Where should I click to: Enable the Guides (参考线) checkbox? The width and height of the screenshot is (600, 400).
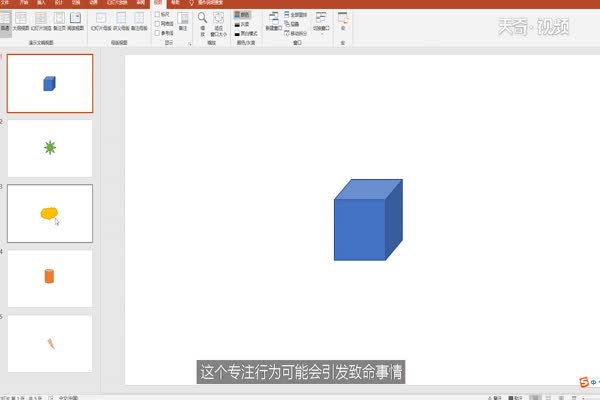pos(158,31)
